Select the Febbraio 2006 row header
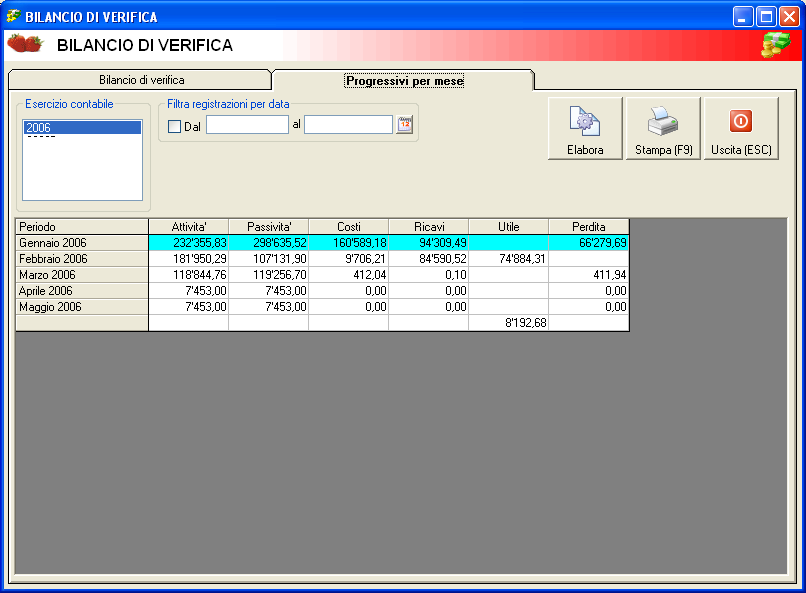The width and height of the screenshot is (806, 593). (x=82, y=258)
